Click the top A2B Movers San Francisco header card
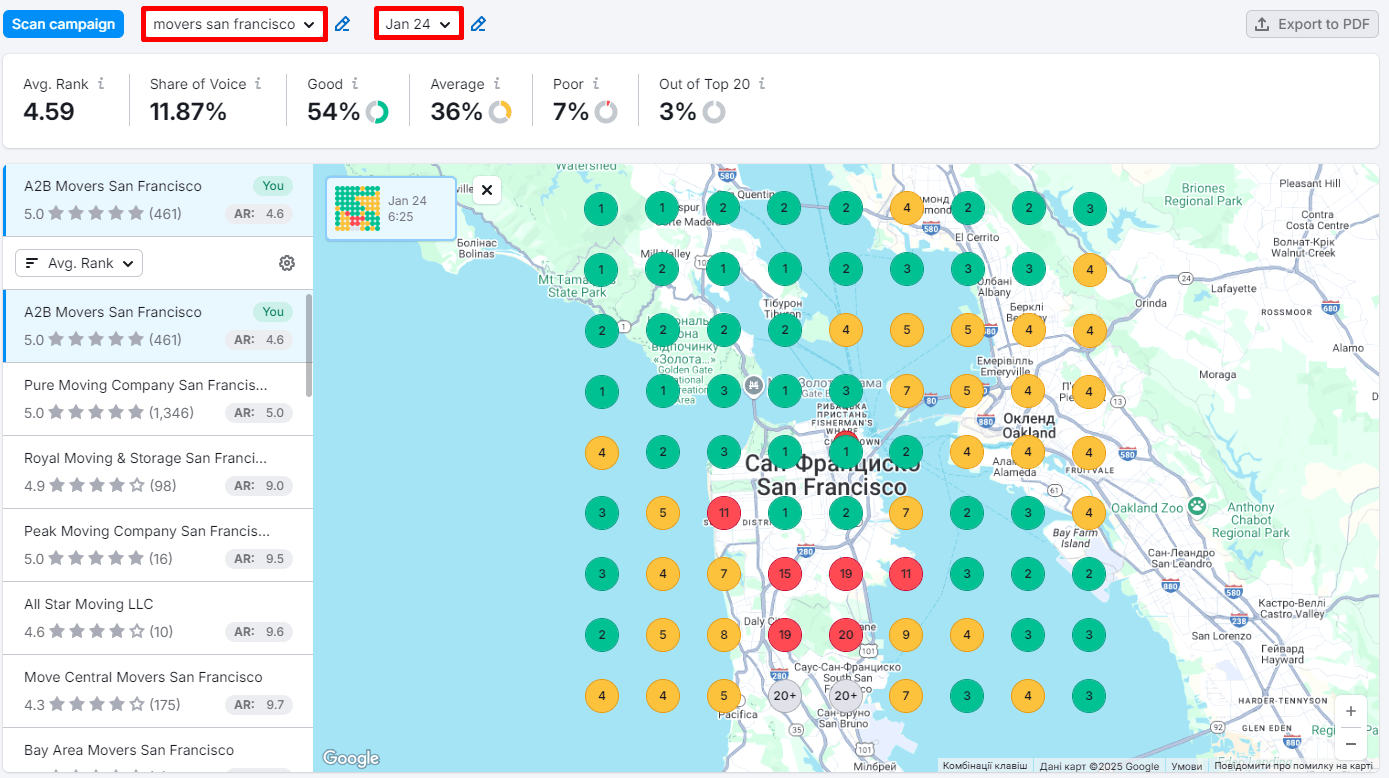1389x778 pixels. [158, 200]
